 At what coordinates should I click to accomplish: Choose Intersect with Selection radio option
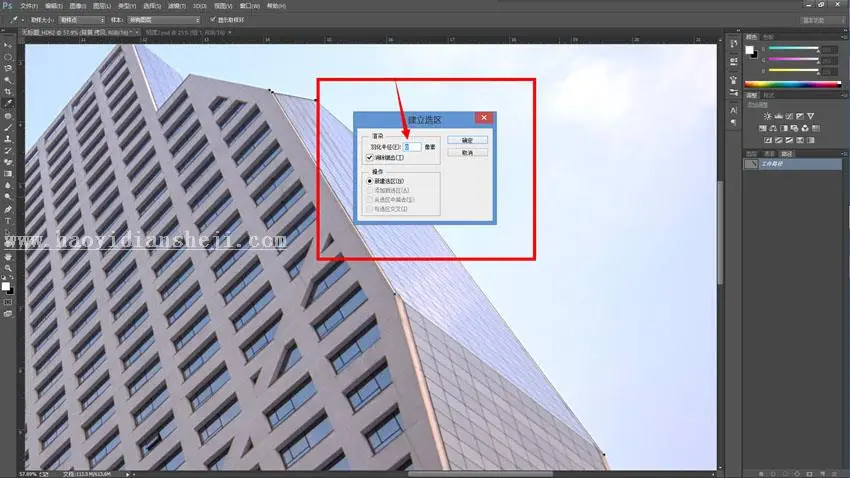coord(370,209)
